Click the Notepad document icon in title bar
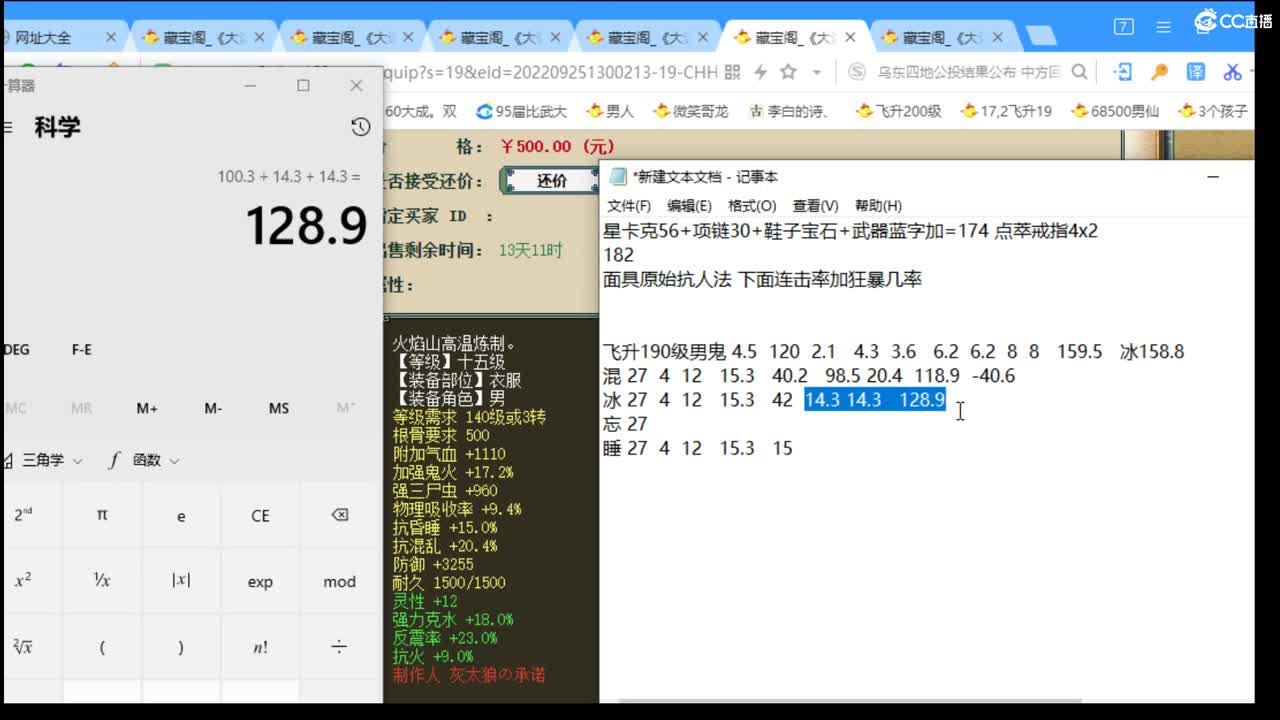The image size is (1280, 720). coord(618,176)
